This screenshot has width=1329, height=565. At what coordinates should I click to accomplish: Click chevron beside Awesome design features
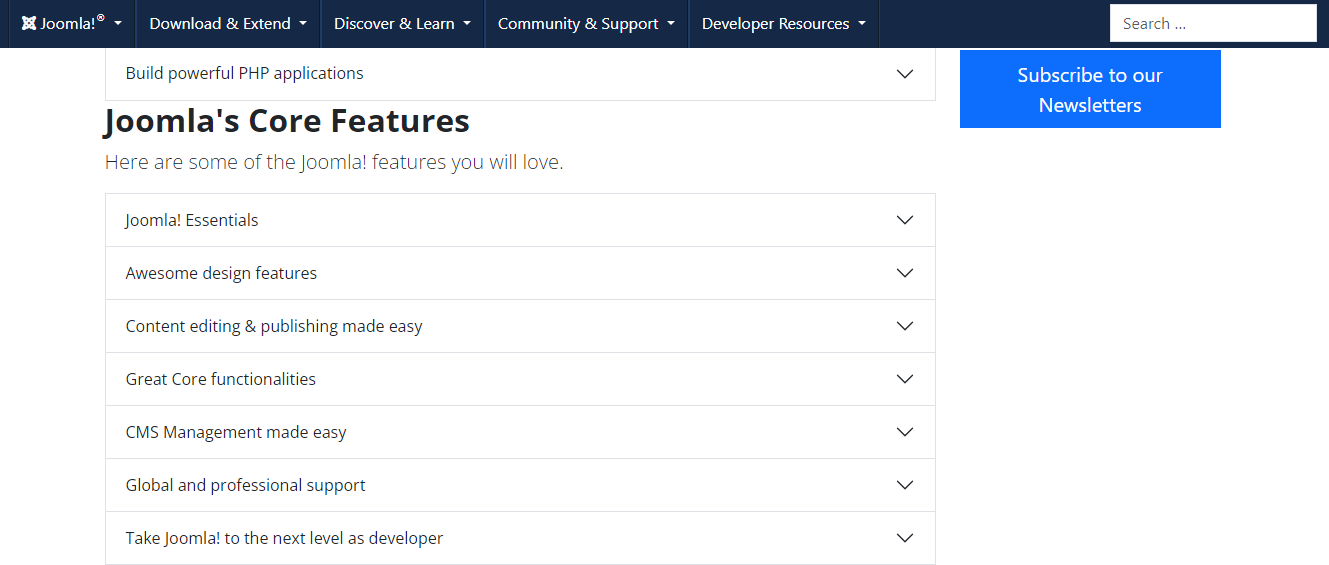pyautogui.click(x=905, y=273)
